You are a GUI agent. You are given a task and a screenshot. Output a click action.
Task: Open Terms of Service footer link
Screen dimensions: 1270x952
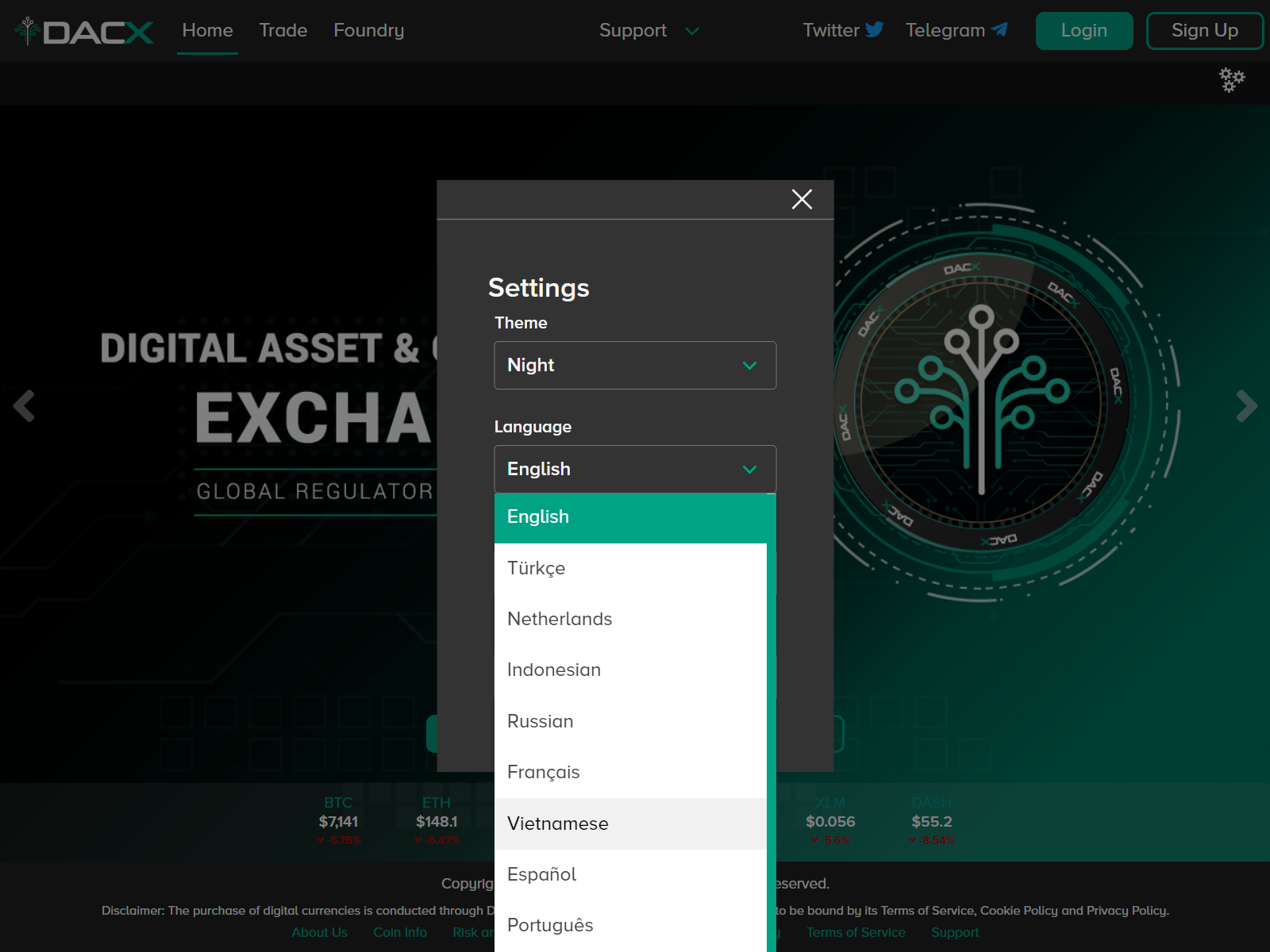pyautogui.click(x=856, y=932)
